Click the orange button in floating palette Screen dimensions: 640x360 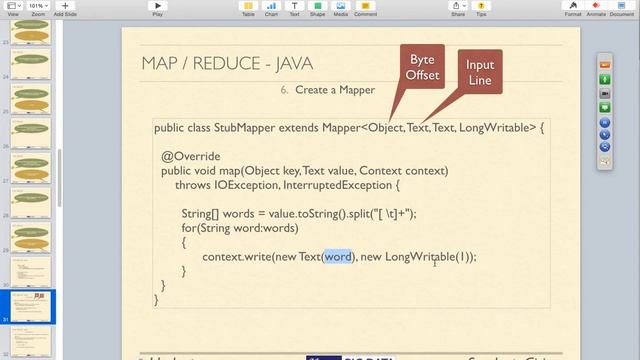(605, 65)
